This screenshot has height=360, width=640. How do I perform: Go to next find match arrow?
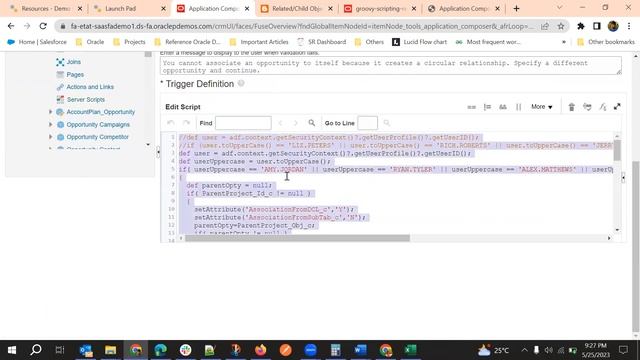tap(296, 123)
